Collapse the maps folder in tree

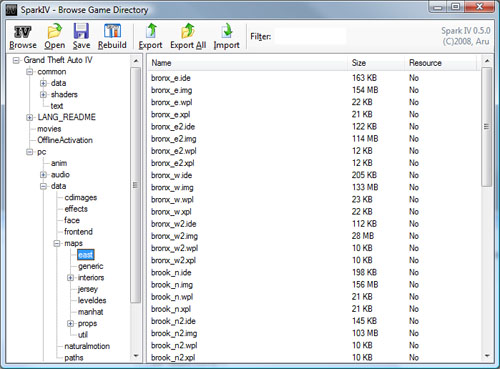57,244
